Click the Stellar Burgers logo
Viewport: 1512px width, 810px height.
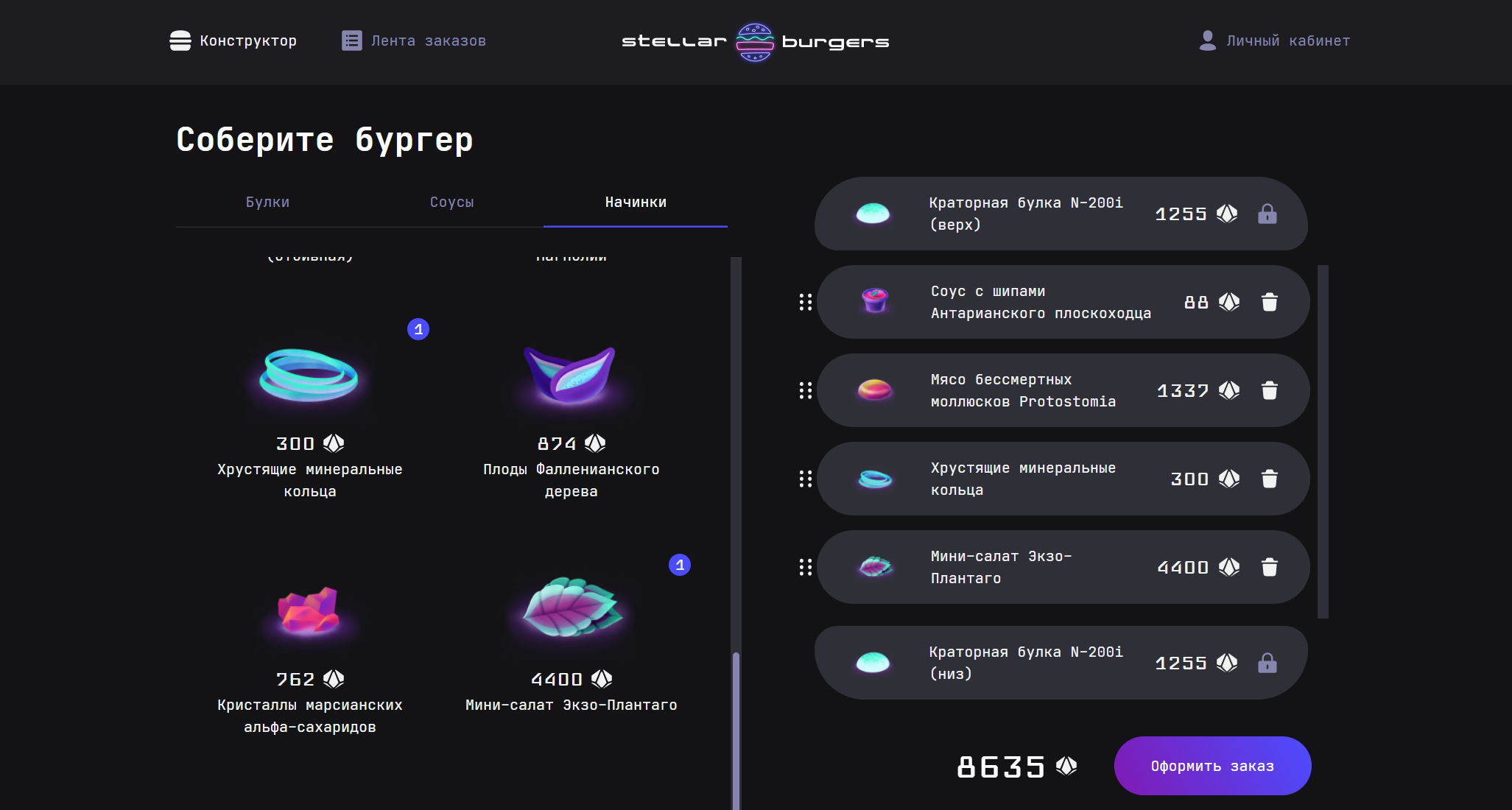(x=756, y=42)
